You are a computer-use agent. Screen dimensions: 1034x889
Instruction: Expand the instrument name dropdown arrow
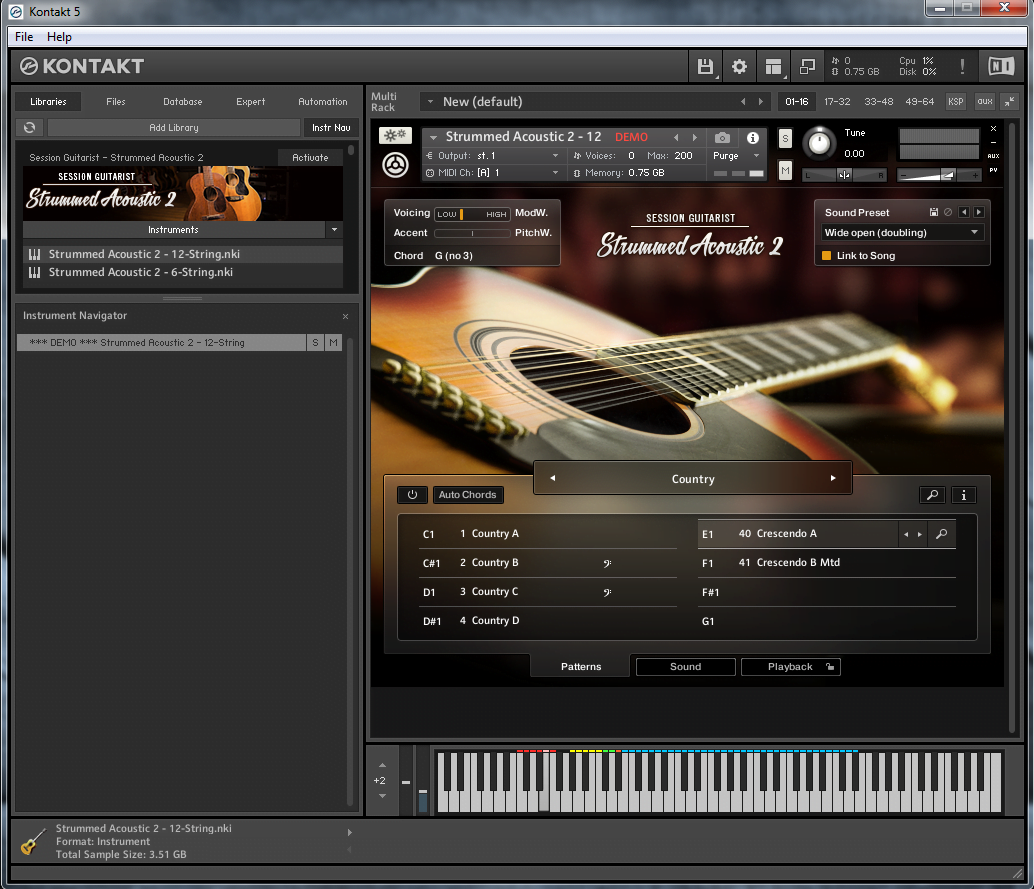coord(433,137)
